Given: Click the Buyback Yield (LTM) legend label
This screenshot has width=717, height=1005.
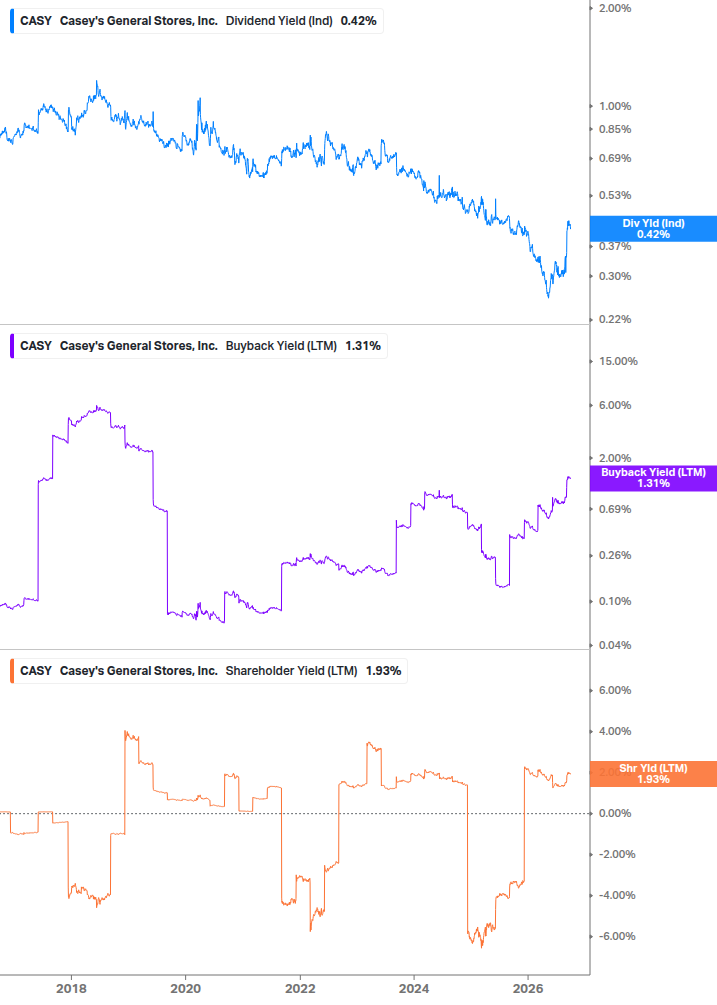Looking at the screenshot, I should click(x=281, y=346).
